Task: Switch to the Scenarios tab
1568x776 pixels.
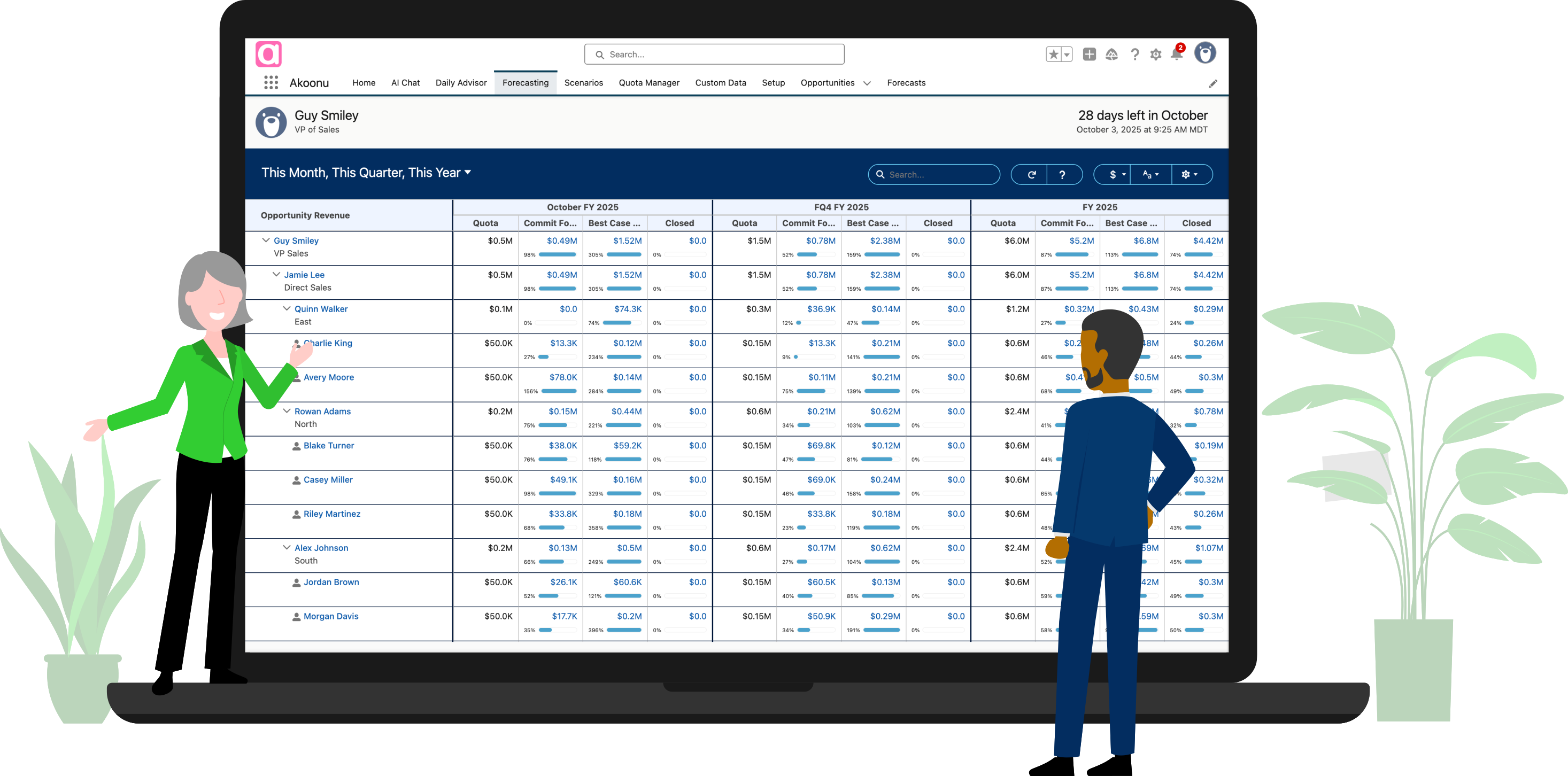Action: 583,83
